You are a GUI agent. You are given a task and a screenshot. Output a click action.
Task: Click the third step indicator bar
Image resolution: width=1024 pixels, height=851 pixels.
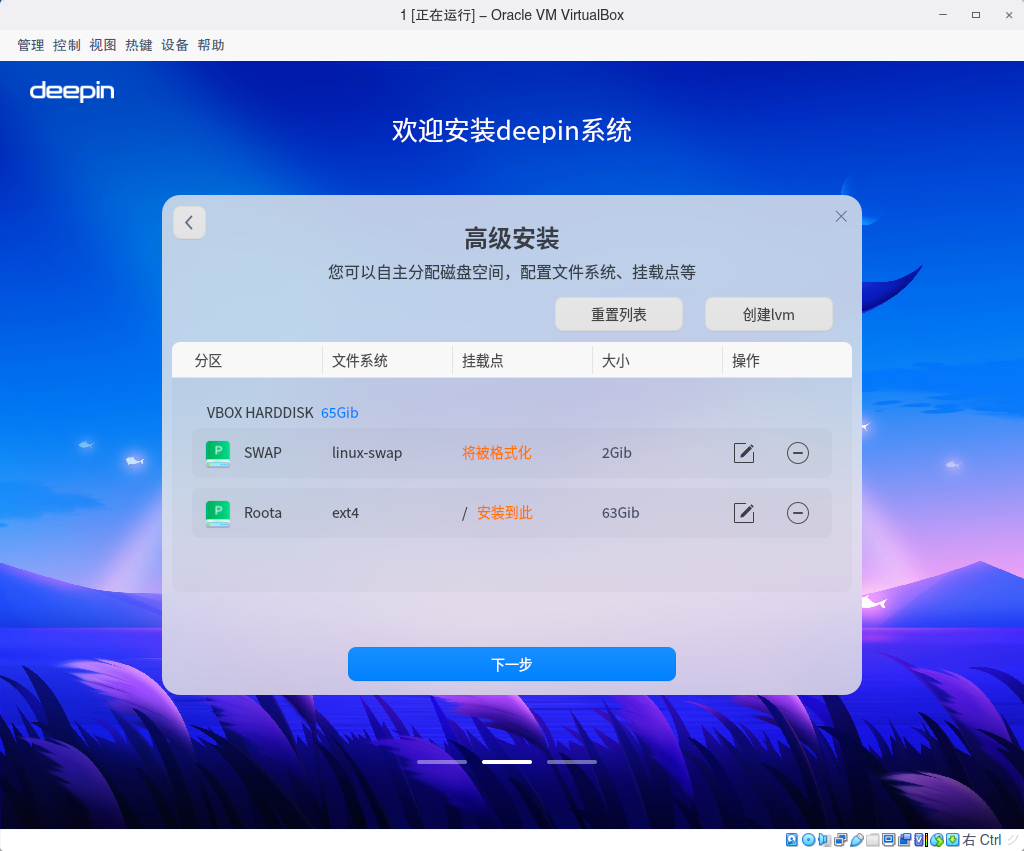coord(571,762)
